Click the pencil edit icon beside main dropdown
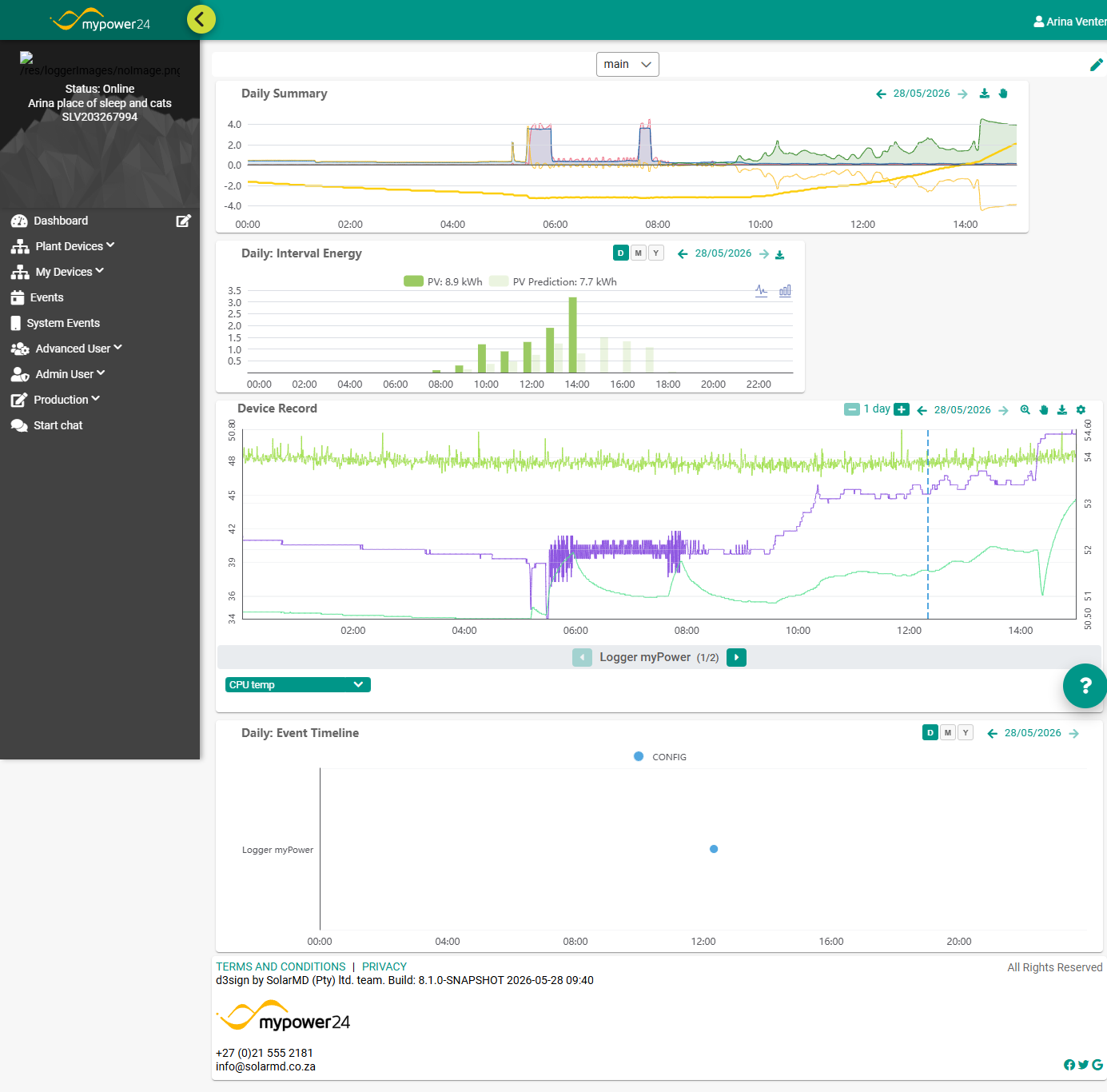The image size is (1107, 1092). (1097, 65)
